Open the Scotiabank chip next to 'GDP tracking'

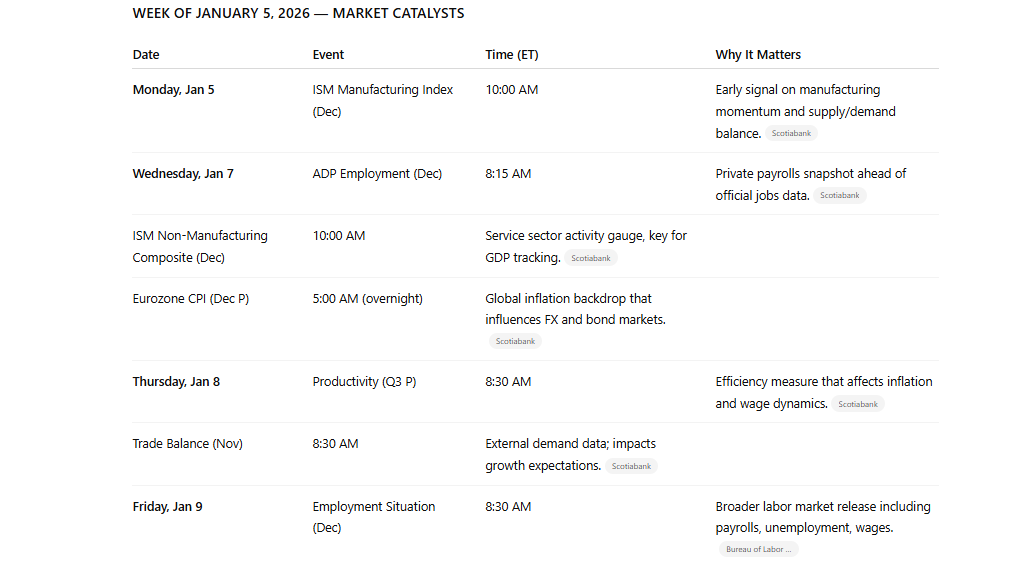pyautogui.click(x=591, y=258)
